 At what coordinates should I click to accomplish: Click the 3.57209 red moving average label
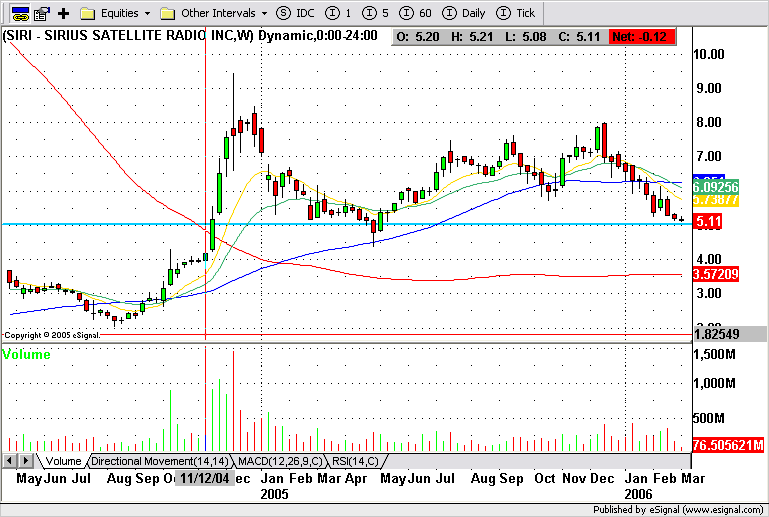click(x=716, y=274)
